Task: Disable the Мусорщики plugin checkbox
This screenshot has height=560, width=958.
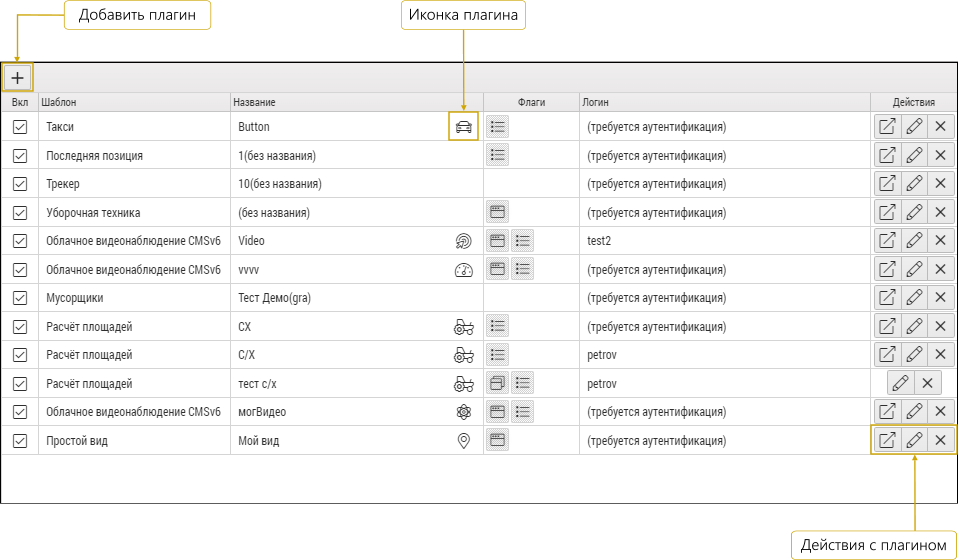Action: click(x=20, y=298)
